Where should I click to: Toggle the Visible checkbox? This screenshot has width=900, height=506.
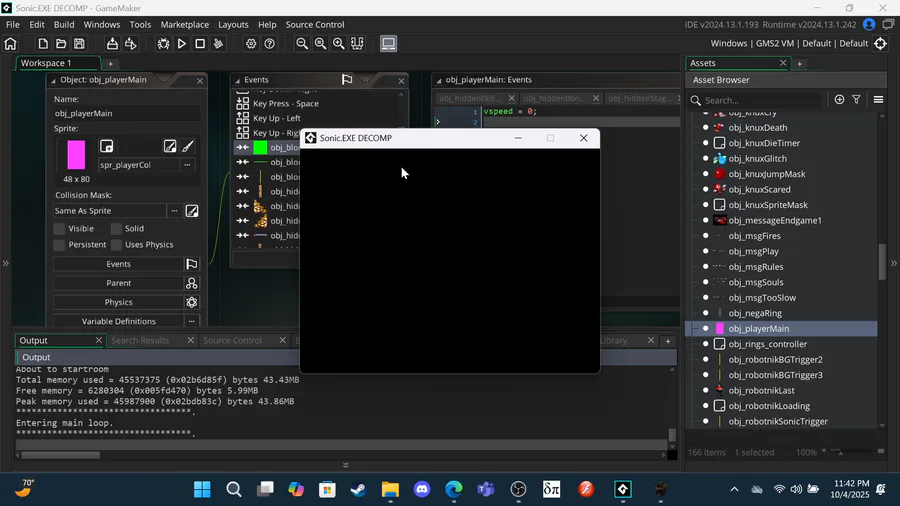59,228
